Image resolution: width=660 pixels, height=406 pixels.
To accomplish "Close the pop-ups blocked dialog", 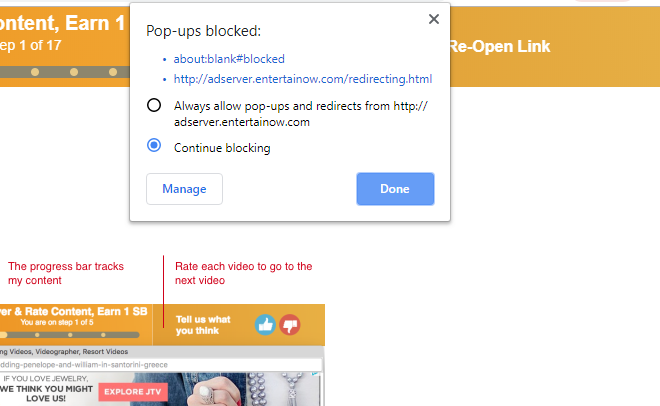I will coord(434,19).
